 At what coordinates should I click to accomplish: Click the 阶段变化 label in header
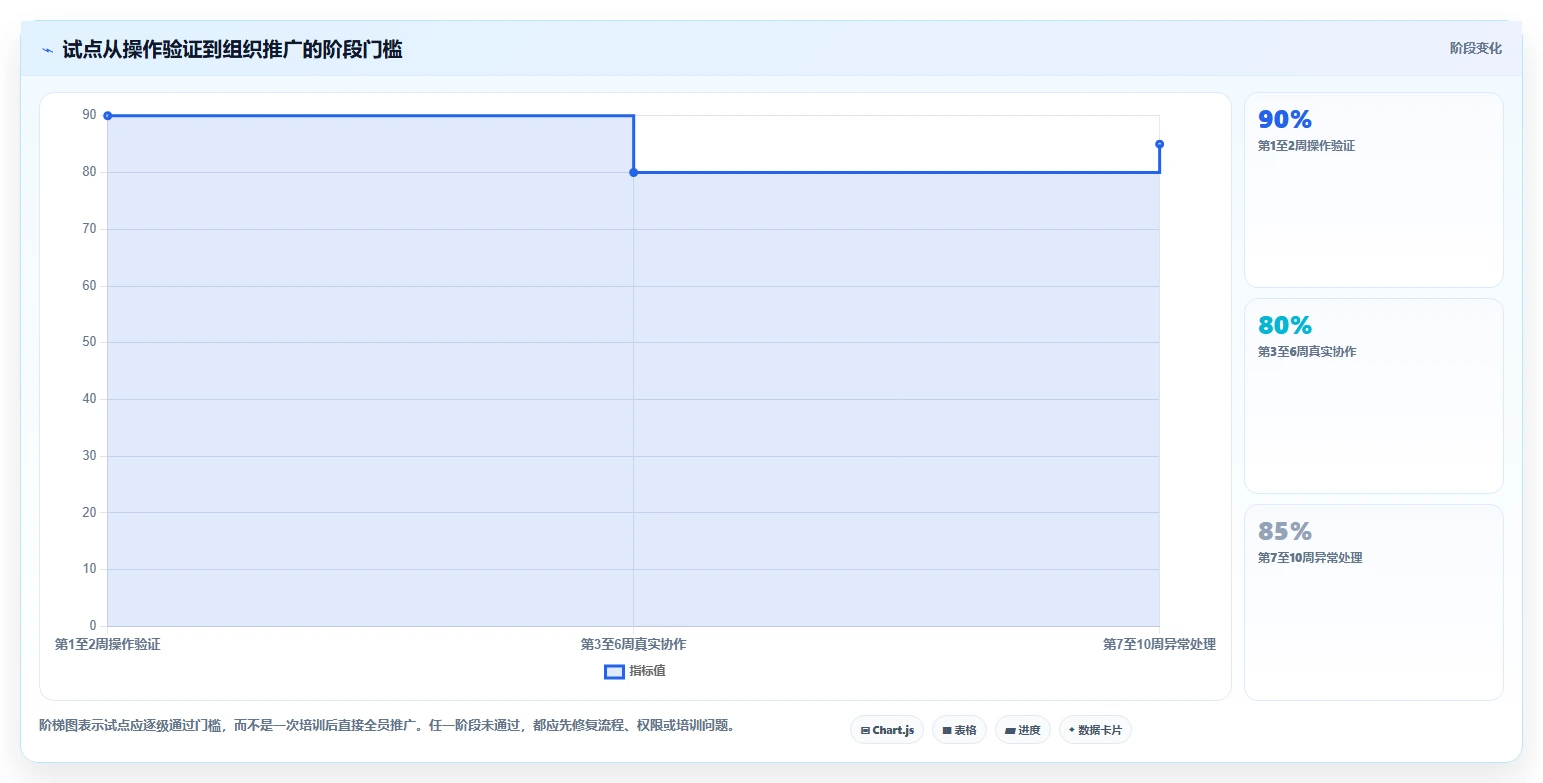(x=1475, y=48)
